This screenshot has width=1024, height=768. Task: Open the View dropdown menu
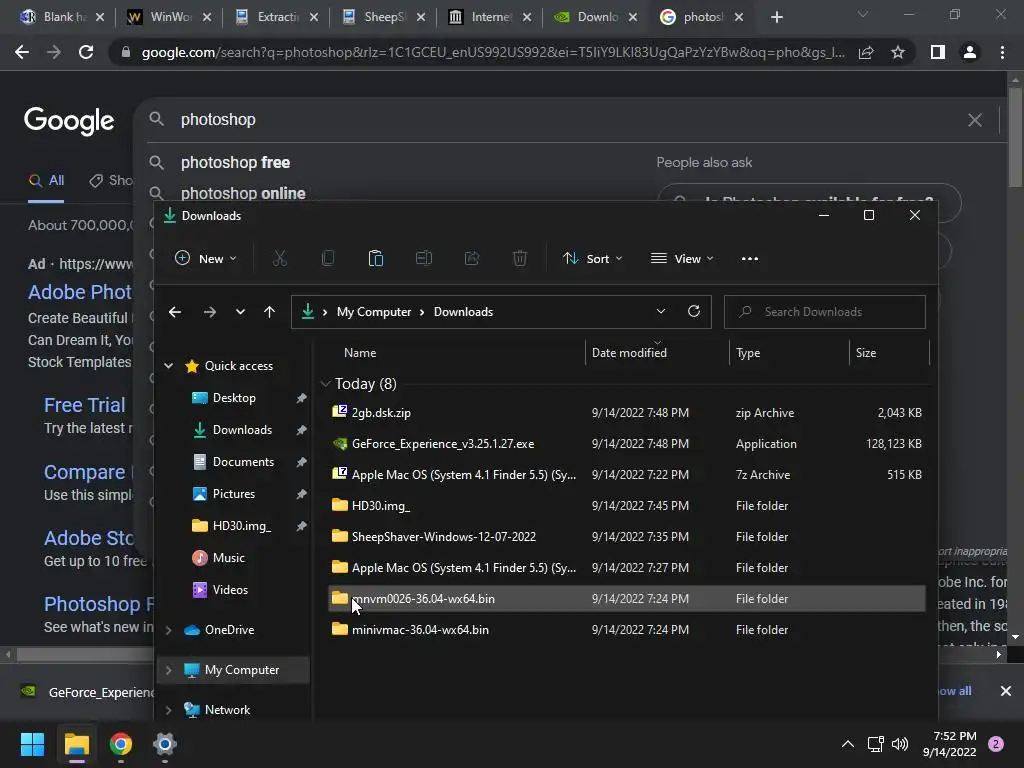click(x=682, y=259)
